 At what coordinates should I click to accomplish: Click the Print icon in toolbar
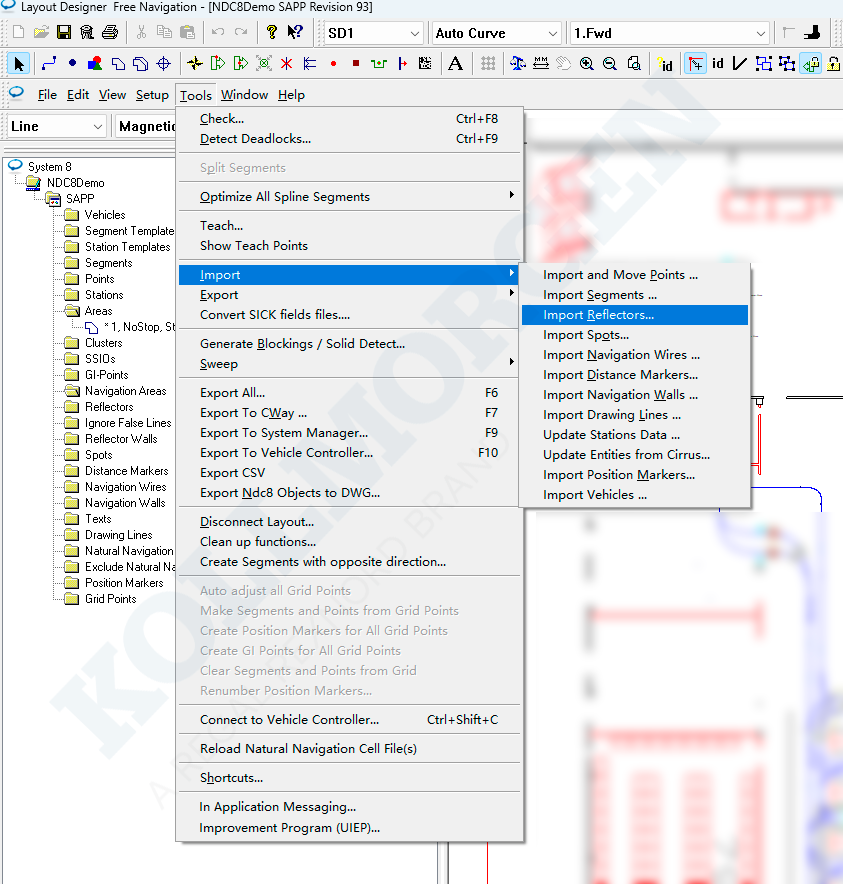pos(109,33)
